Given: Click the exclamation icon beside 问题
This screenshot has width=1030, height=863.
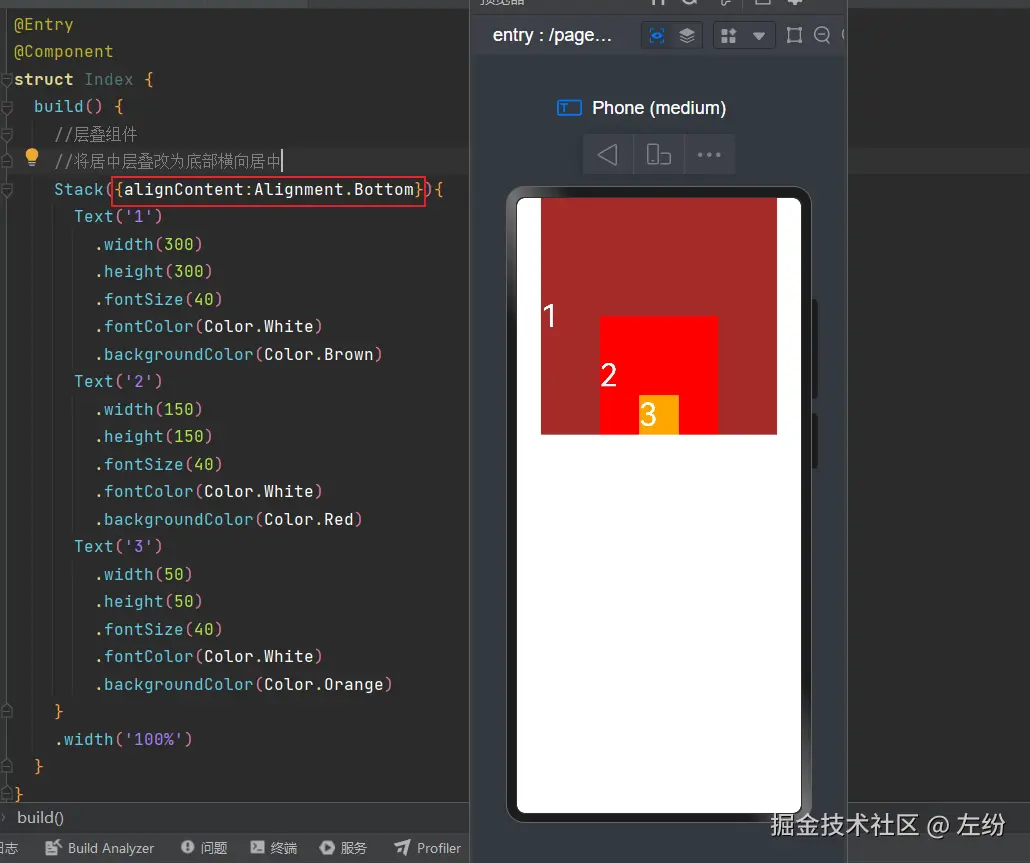Looking at the screenshot, I should click(187, 847).
